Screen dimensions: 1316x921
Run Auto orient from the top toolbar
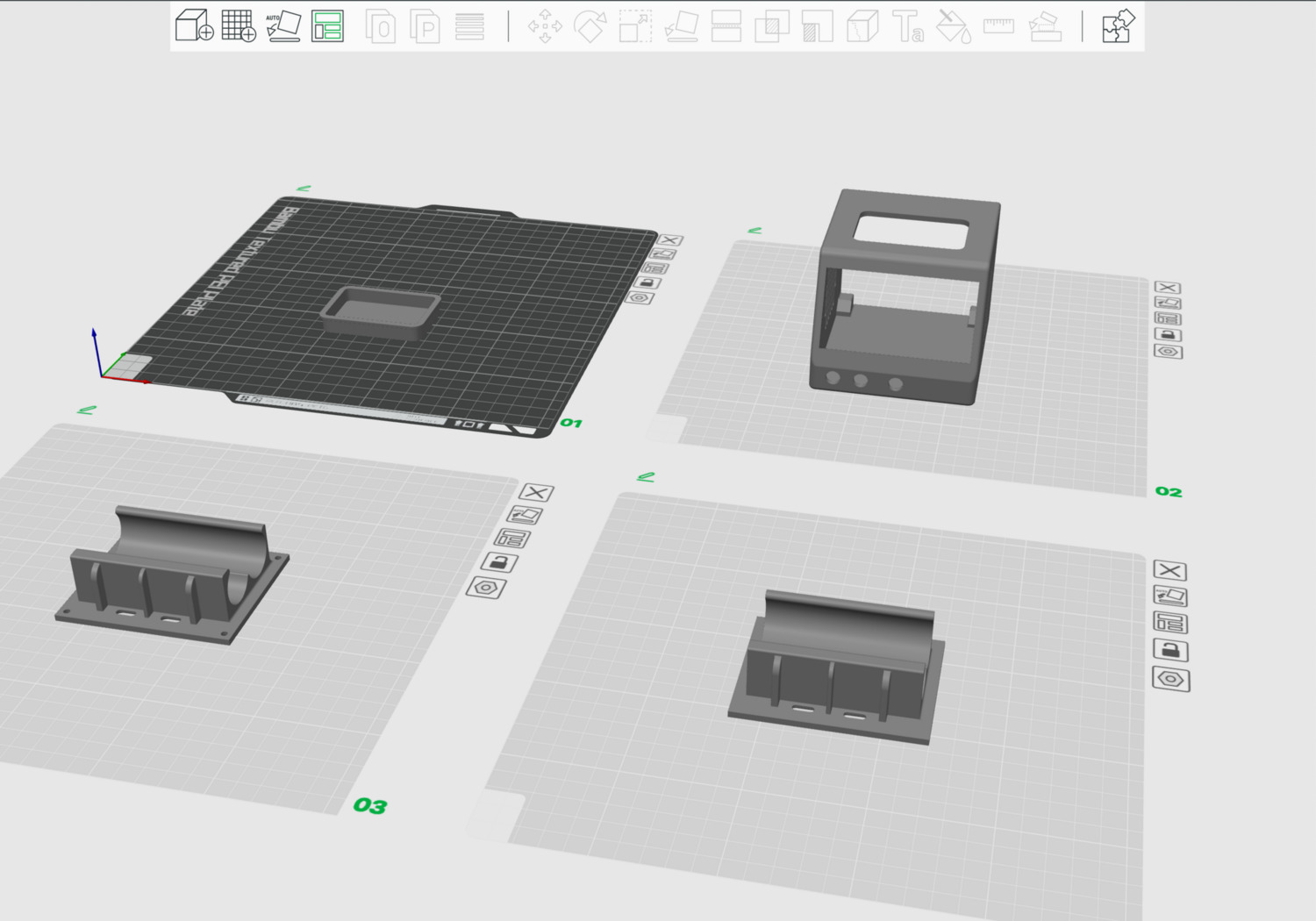pos(283,25)
